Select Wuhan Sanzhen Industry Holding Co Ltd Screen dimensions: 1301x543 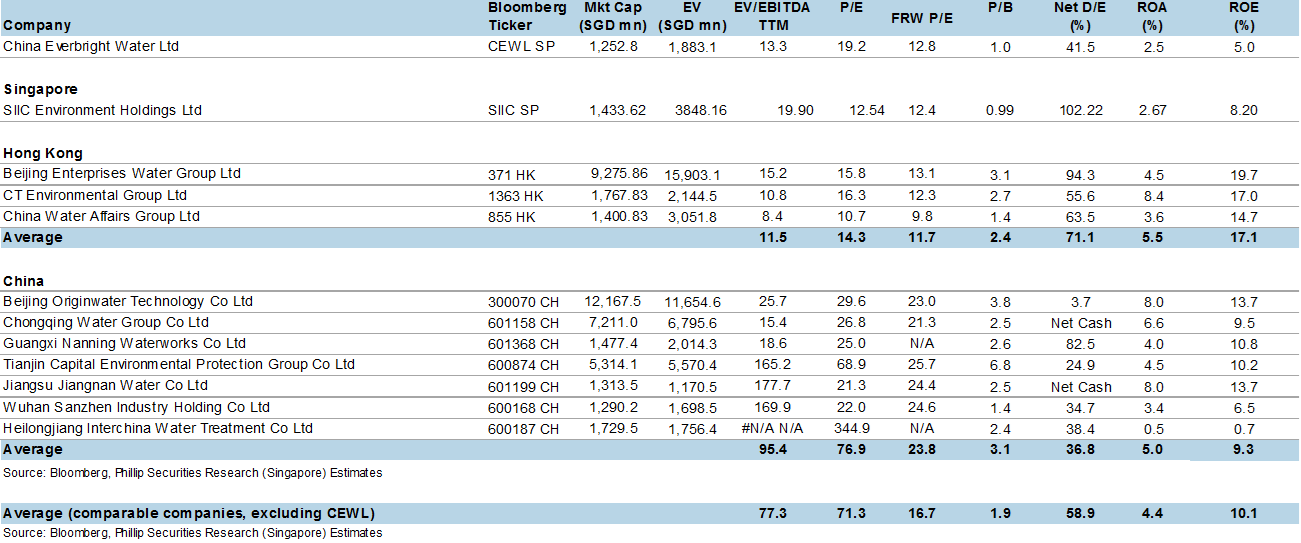(137, 407)
